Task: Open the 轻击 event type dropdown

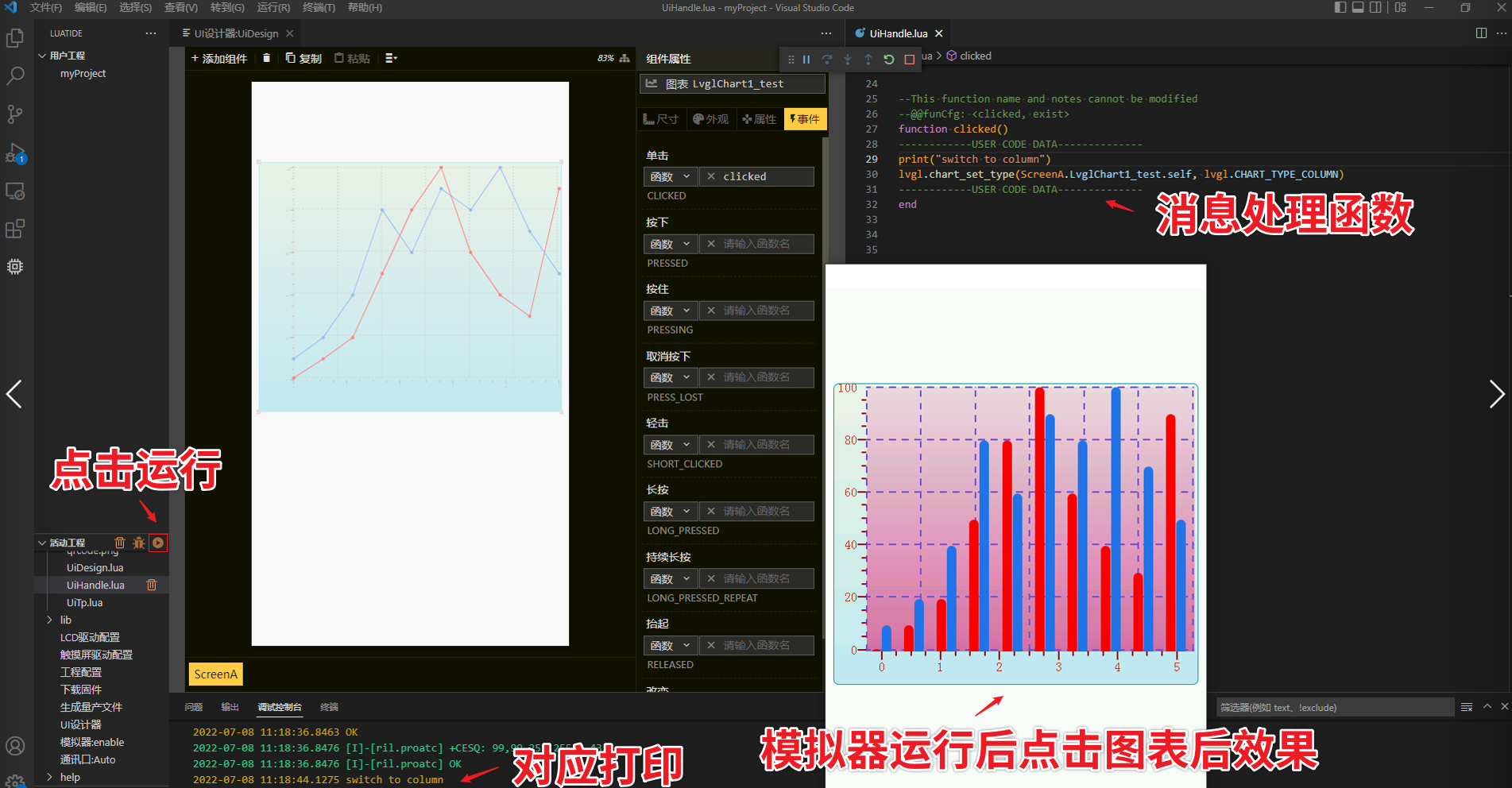Action: 671,445
